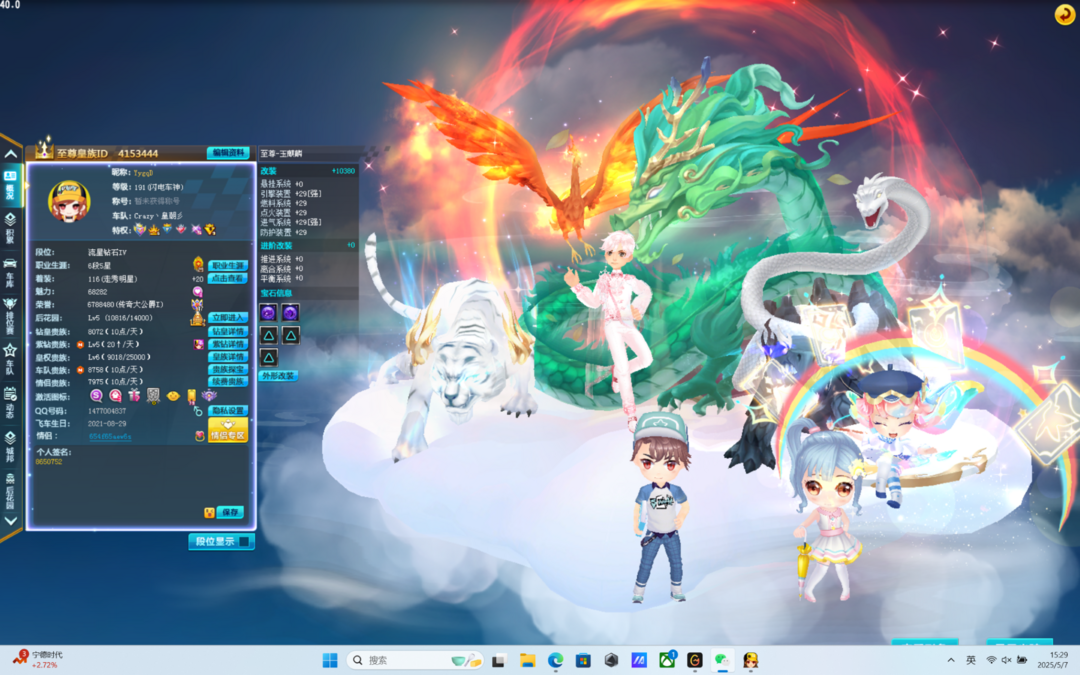This screenshot has width=1080, height=675.
Task: Click the career medal icon beside 职业生涯
Action: (198, 264)
